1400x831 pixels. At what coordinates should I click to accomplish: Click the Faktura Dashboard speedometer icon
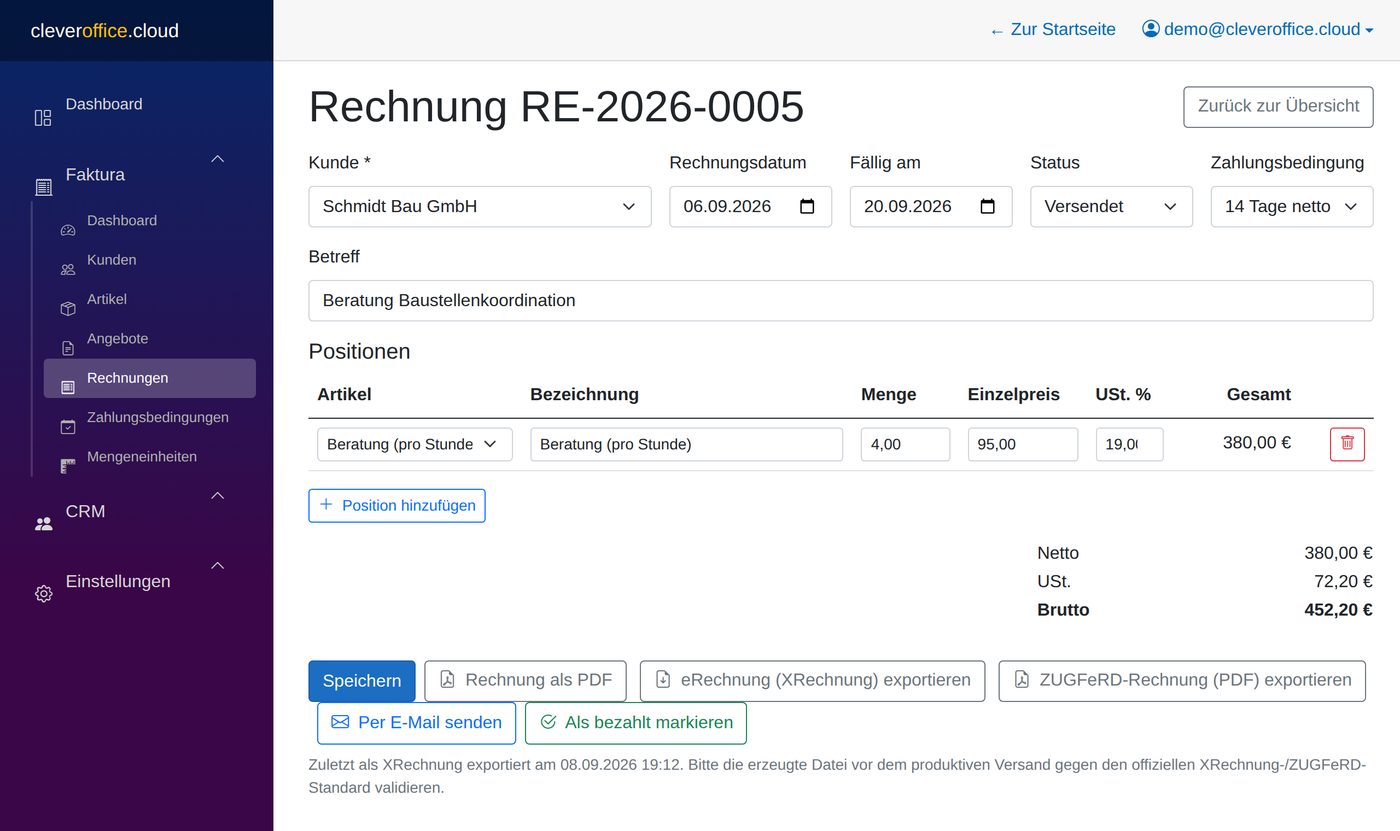(x=68, y=230)
